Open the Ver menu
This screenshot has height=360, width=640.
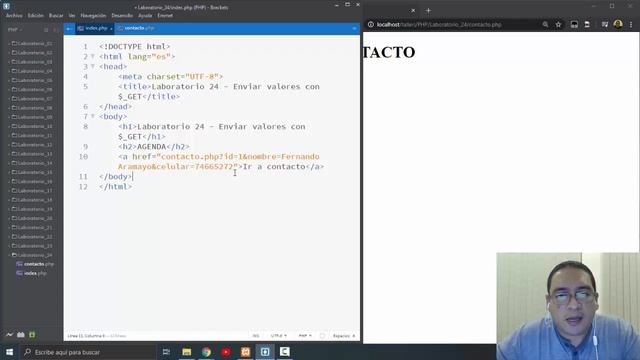(72, 16)
